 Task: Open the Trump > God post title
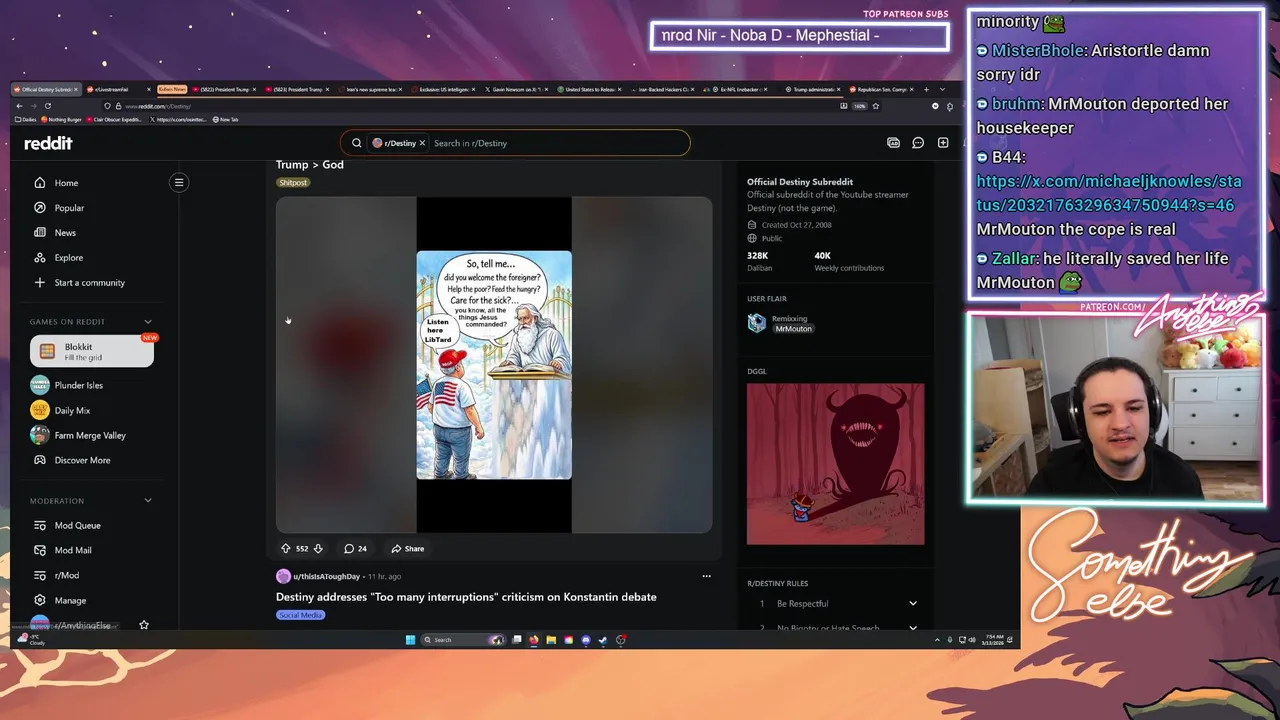click(x=310, y=165)
